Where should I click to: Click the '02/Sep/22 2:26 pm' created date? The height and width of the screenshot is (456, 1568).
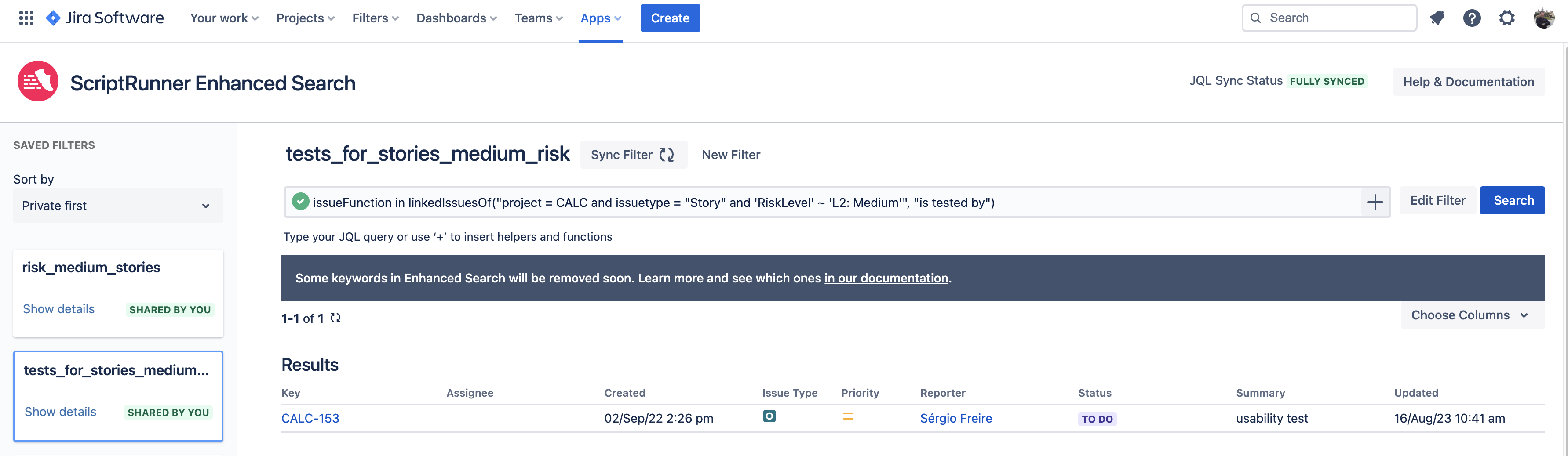point(659,418)
